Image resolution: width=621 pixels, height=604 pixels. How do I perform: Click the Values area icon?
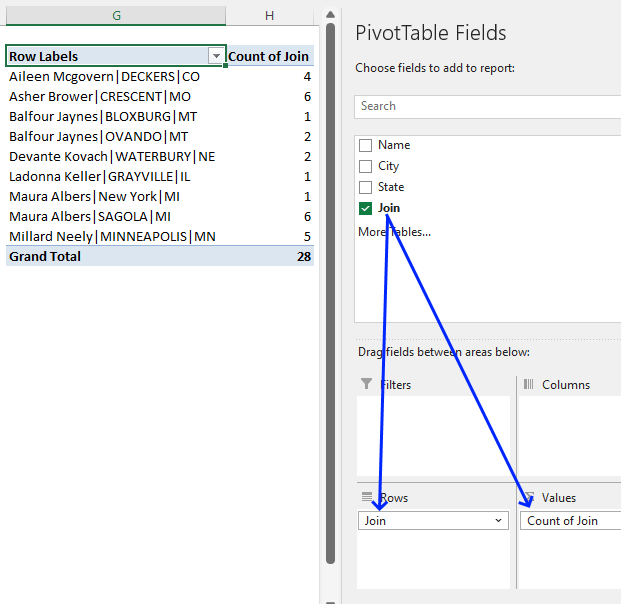coord(529,497)
